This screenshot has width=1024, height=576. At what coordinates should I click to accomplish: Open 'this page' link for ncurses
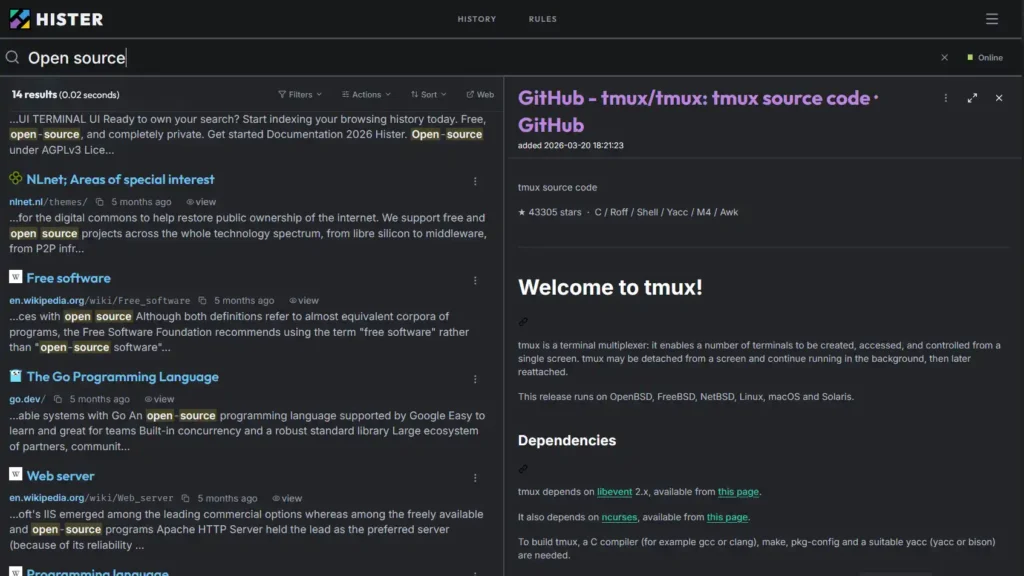tap(727, 517)
